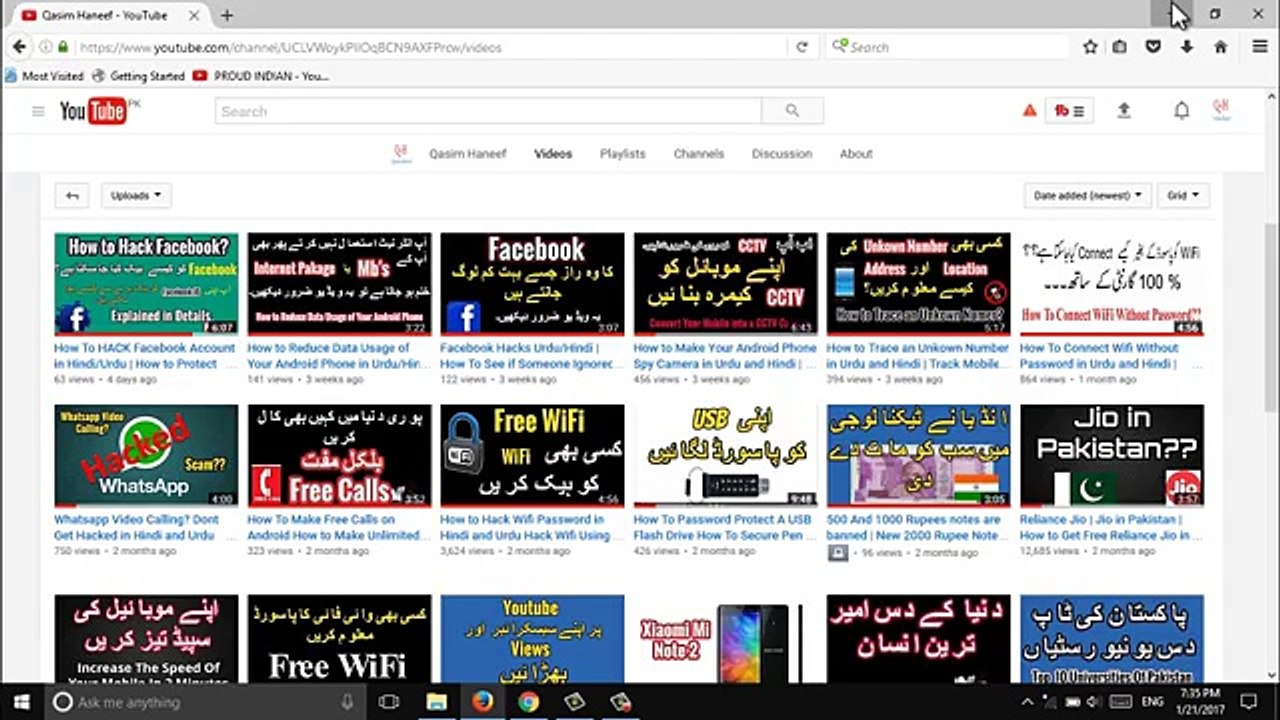The height and width of the screenshot is (720, 1280).
Task: Open the YouTube guide hamburger menu
Action: pyautogui.click(x=38, y=111)
